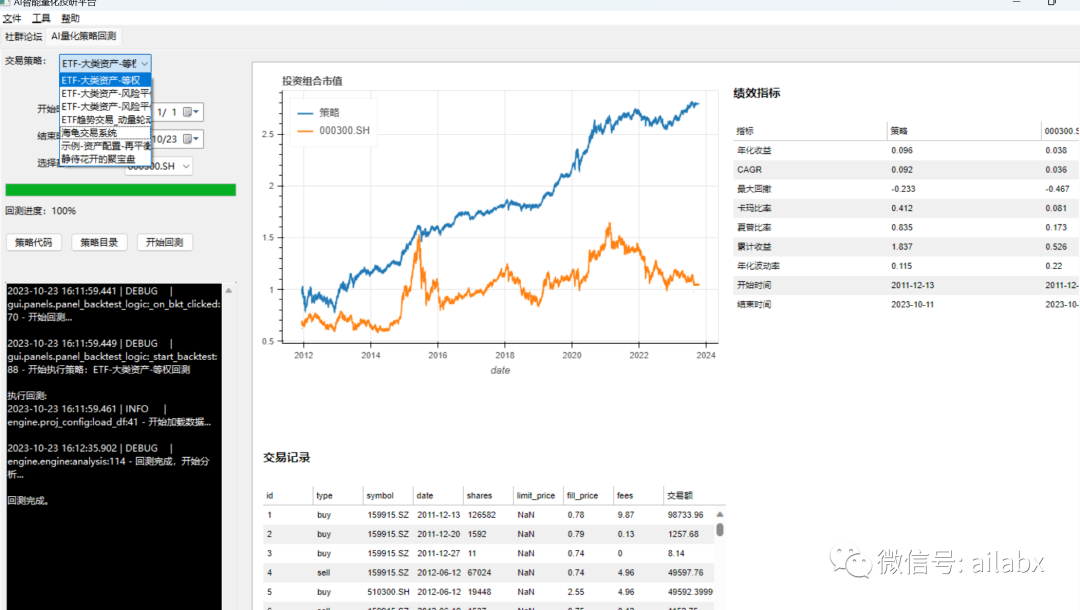
Task: Expand the 000300.SH benchmark dropdown
Action: pos(185,166)
